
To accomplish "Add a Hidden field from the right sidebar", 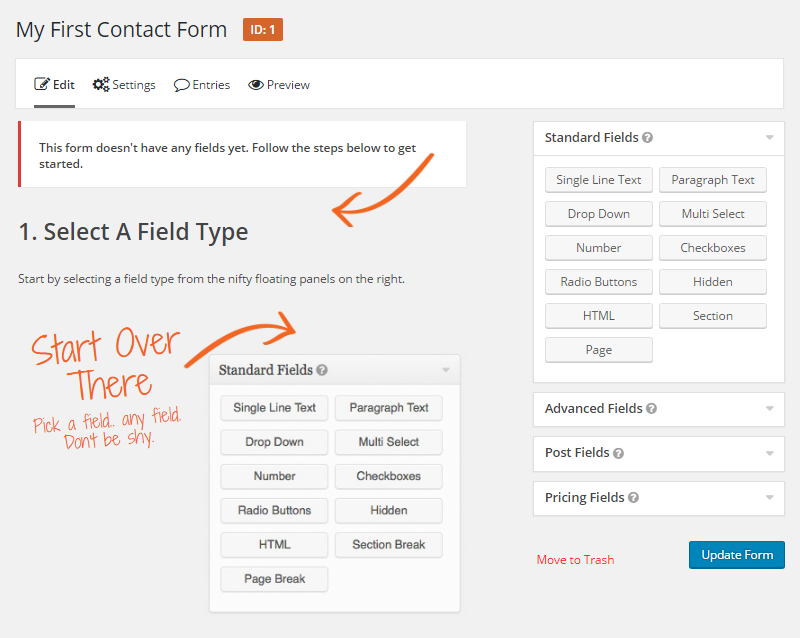I will point(712,282).
